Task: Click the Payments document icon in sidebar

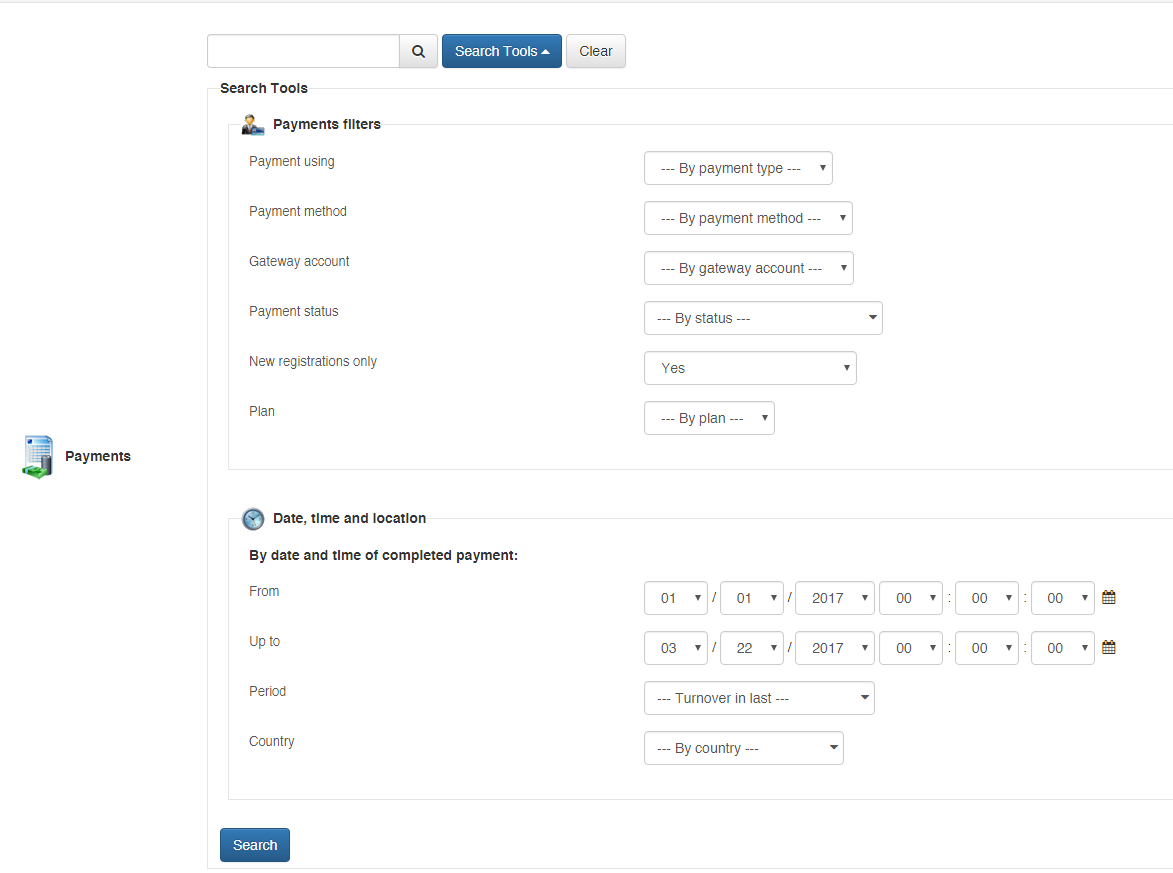Action: (37, 456)
